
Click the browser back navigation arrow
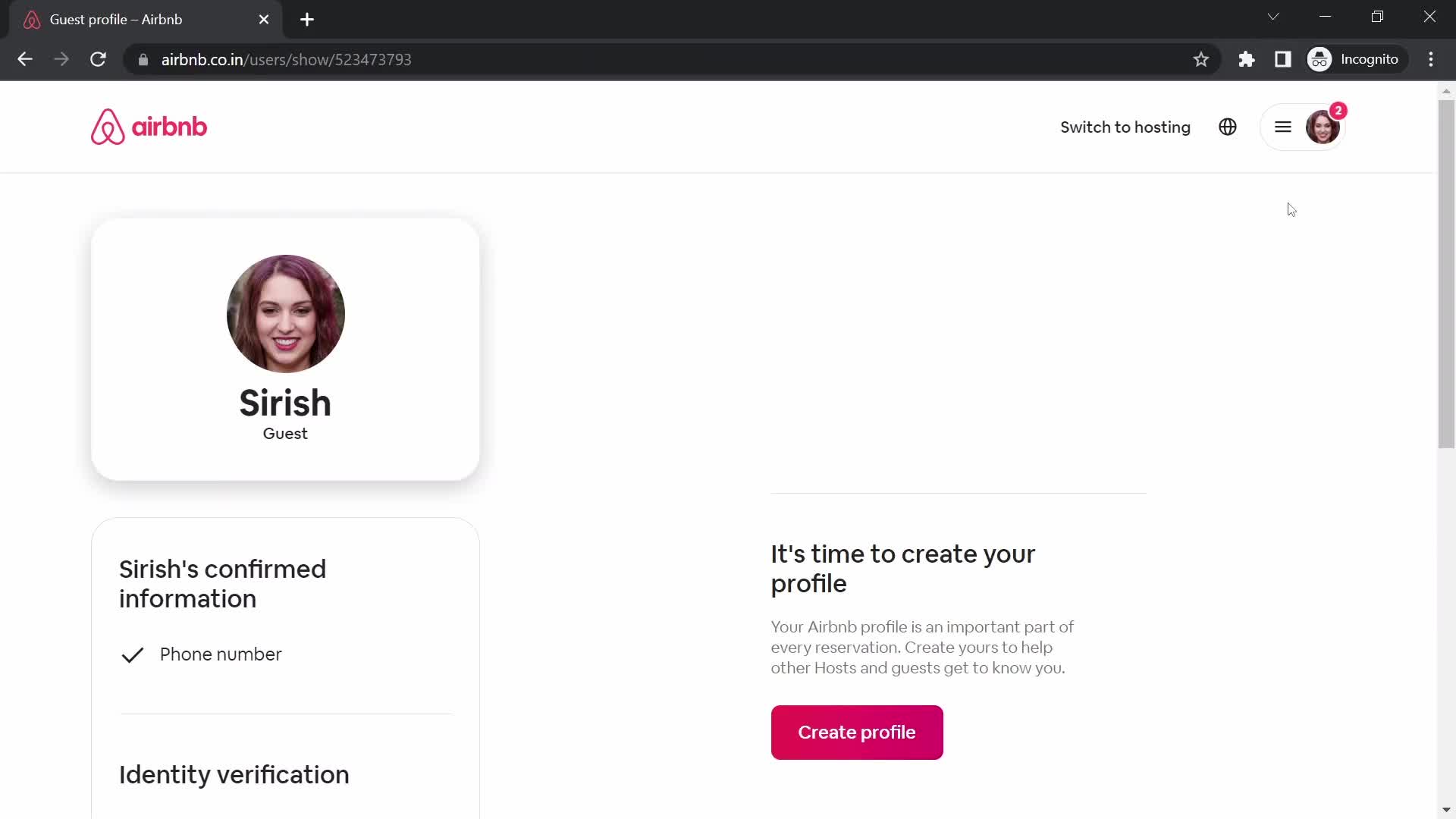pyautogui.click(x=25, y=59)
